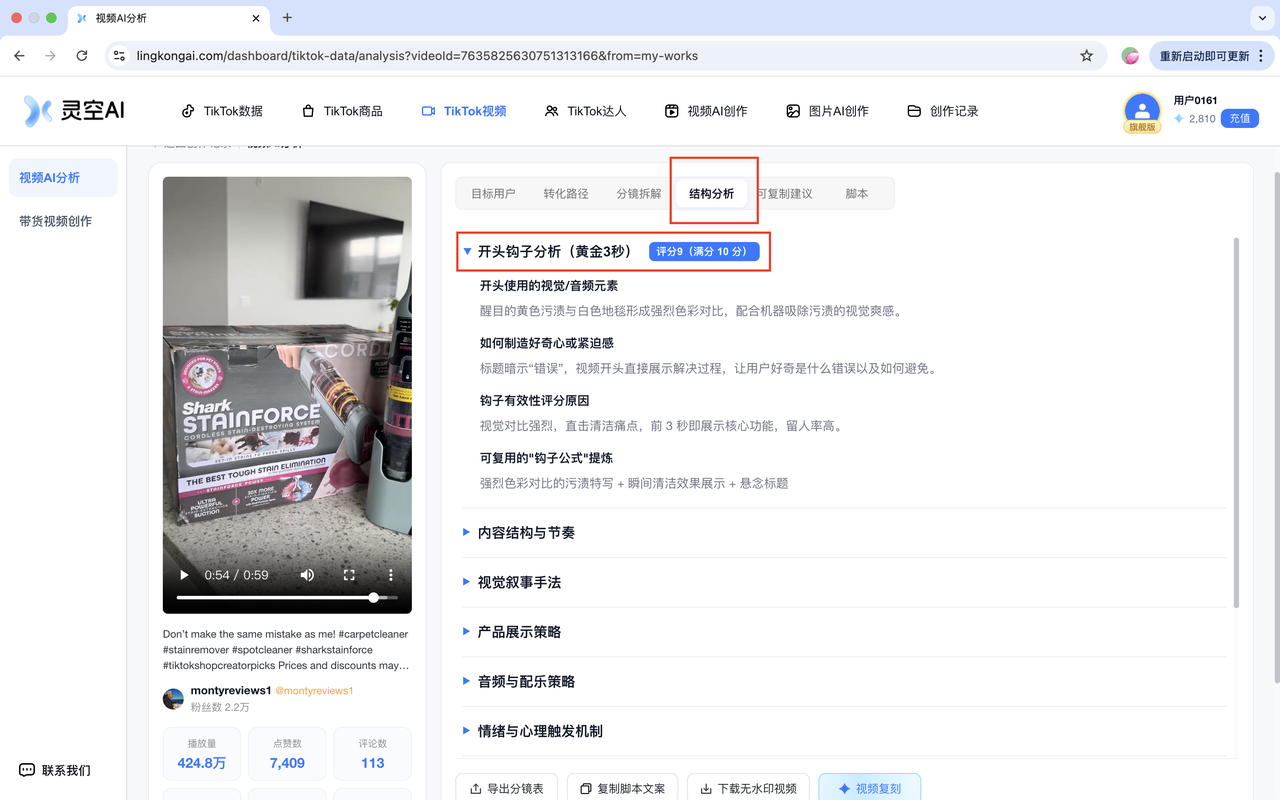Click the 复制脚本文案 button

[x=622, y=788]
